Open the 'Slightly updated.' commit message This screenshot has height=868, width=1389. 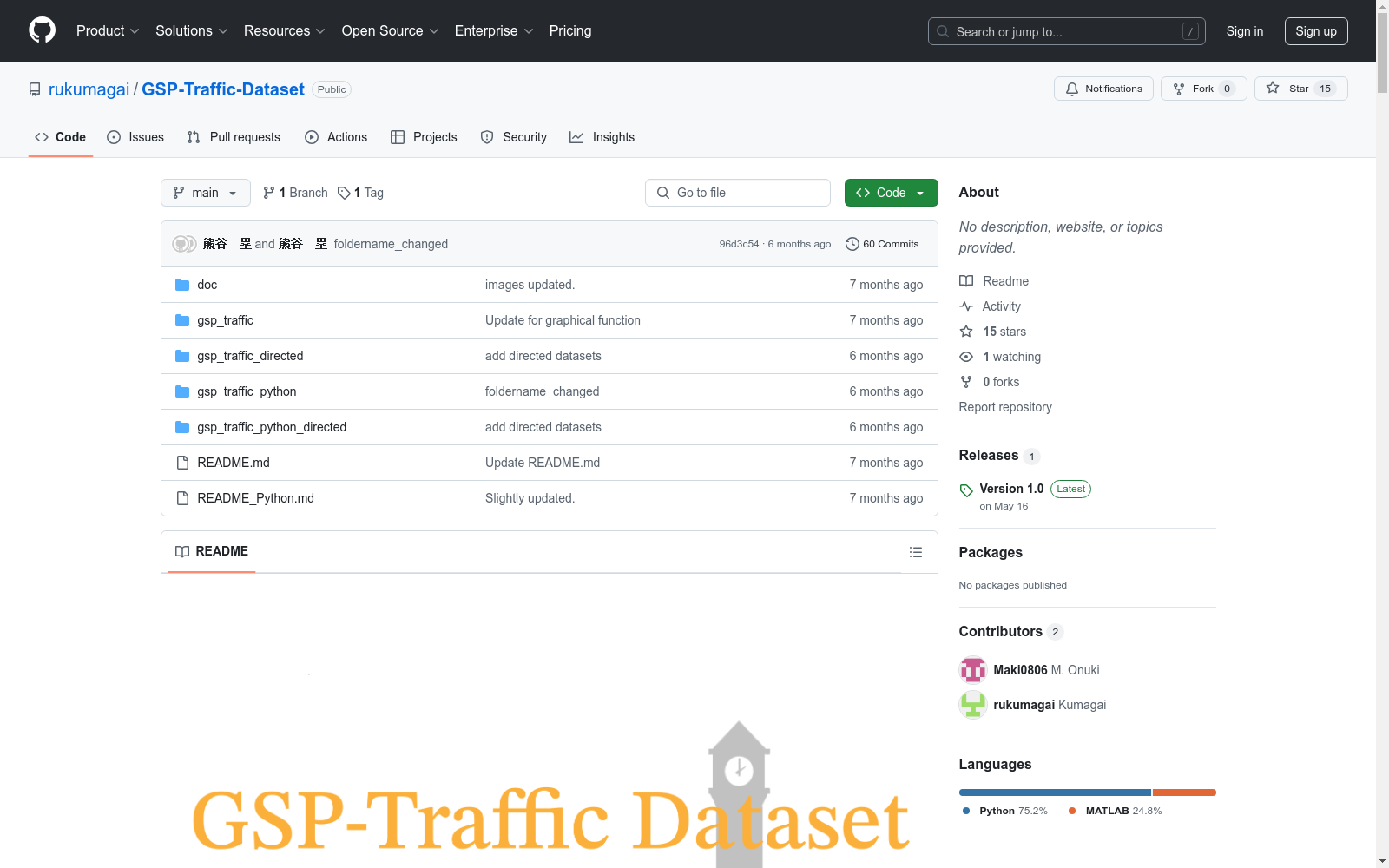(x=530, y=498)
